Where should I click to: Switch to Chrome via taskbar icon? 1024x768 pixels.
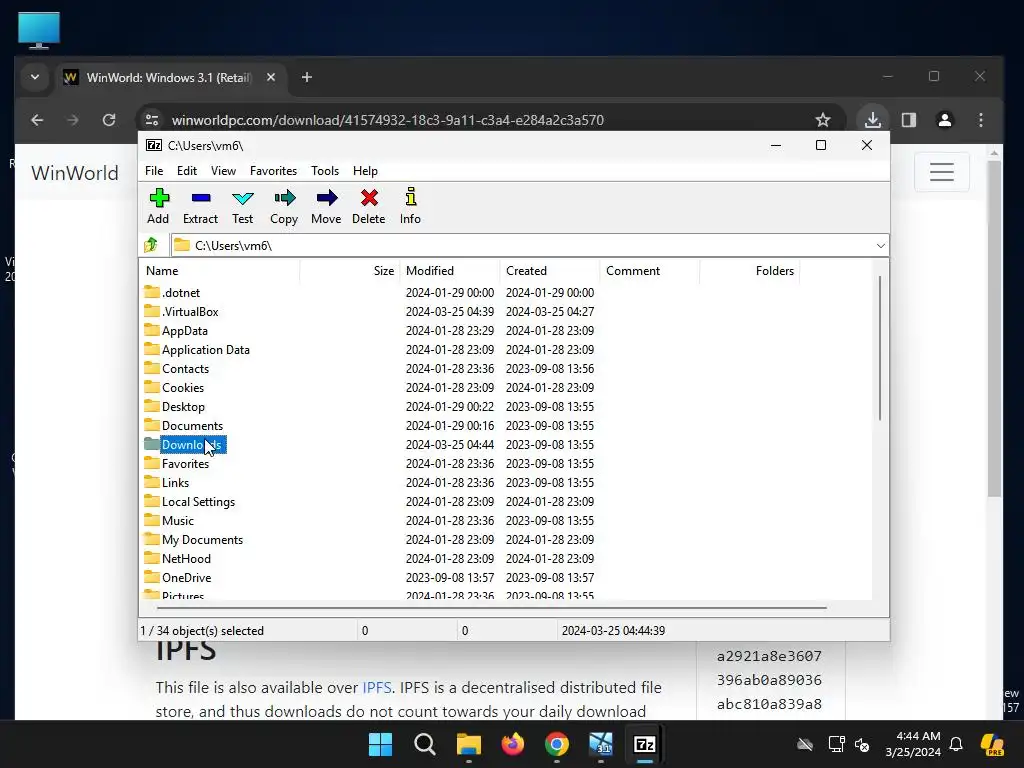pyautogui.click(x=556, y=744)
